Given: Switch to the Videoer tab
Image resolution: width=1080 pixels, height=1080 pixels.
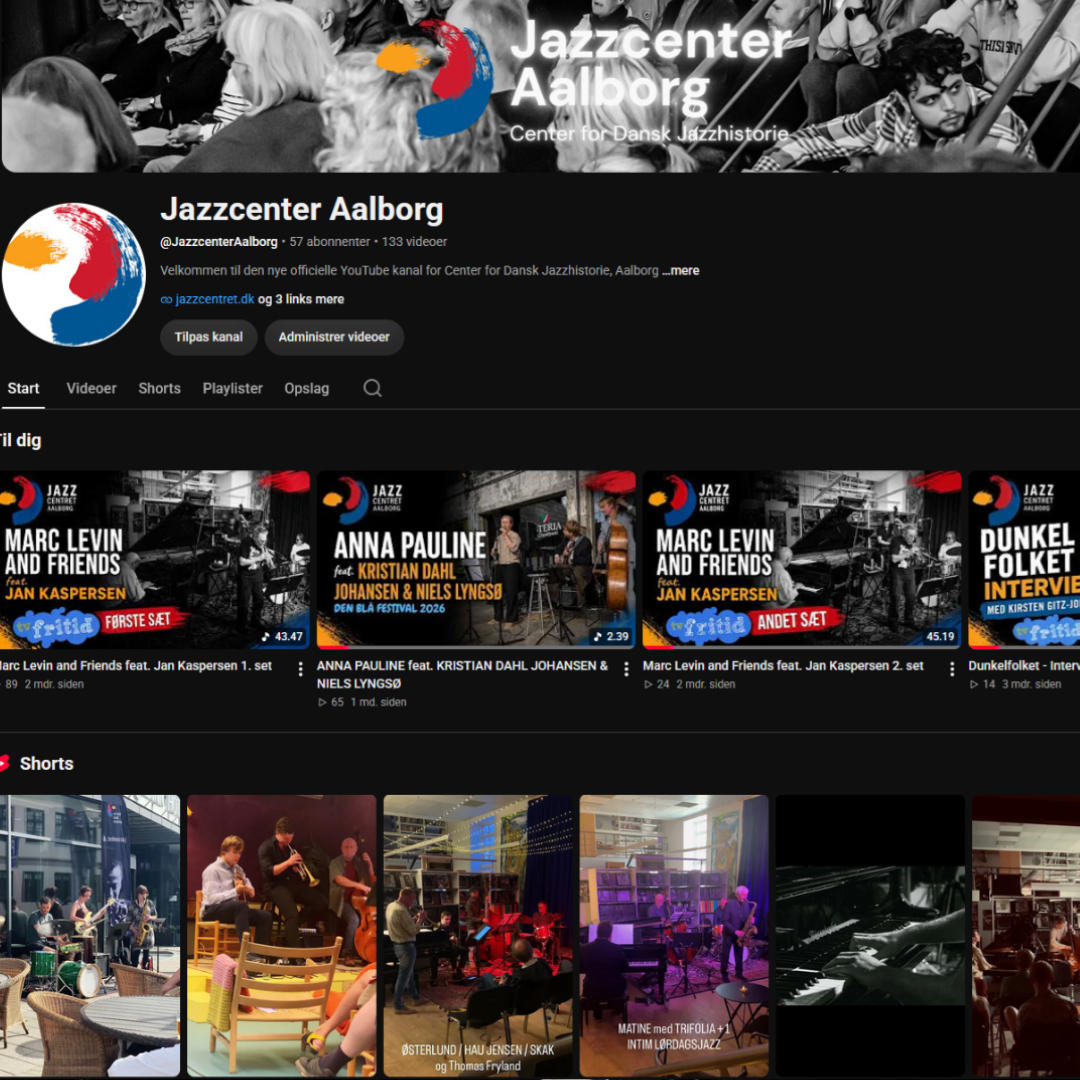Looking at the screenshot, I should [x=92, y=388].
